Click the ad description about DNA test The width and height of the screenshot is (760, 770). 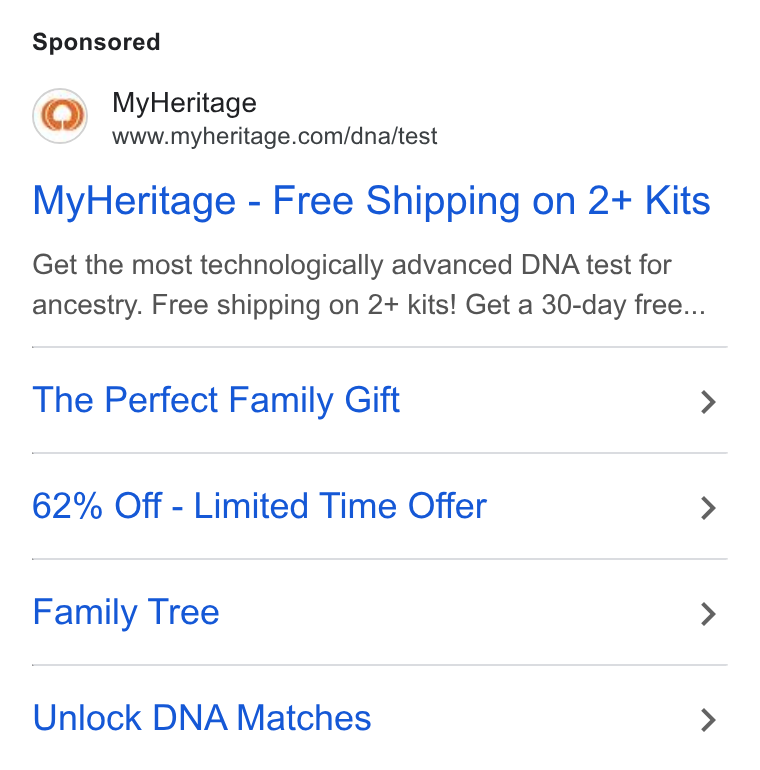click(369, 285)
